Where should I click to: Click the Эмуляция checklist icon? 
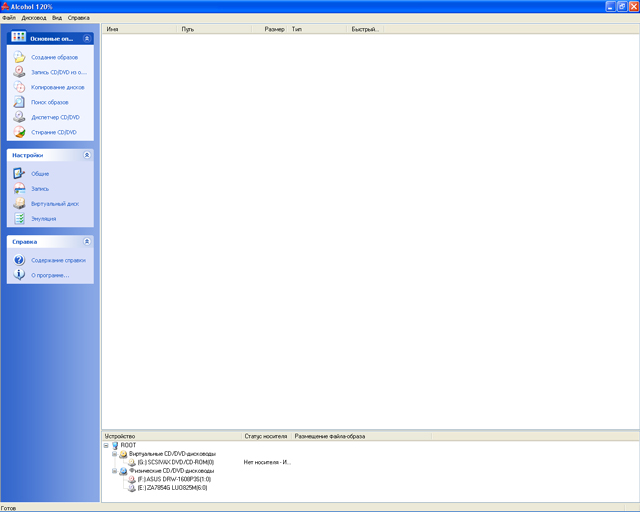19,218
